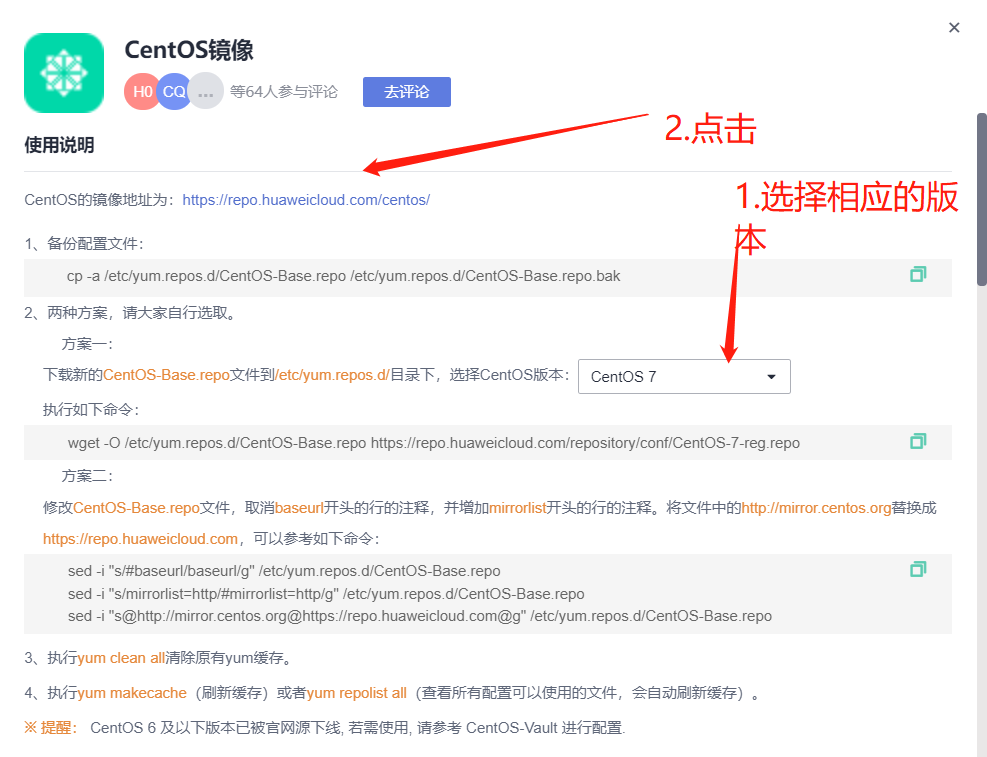Click the dropdown arrow beside CentOS 7

(x=771, y=377)
